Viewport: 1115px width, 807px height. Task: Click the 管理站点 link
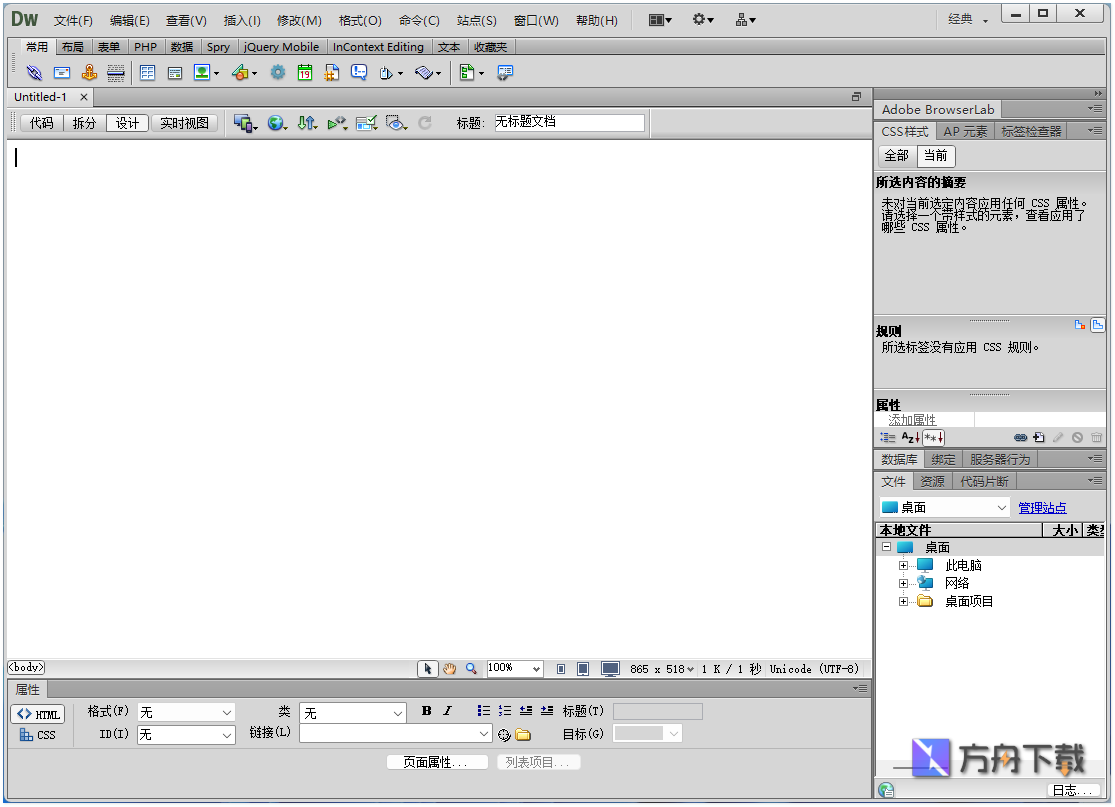(1042, 508)
